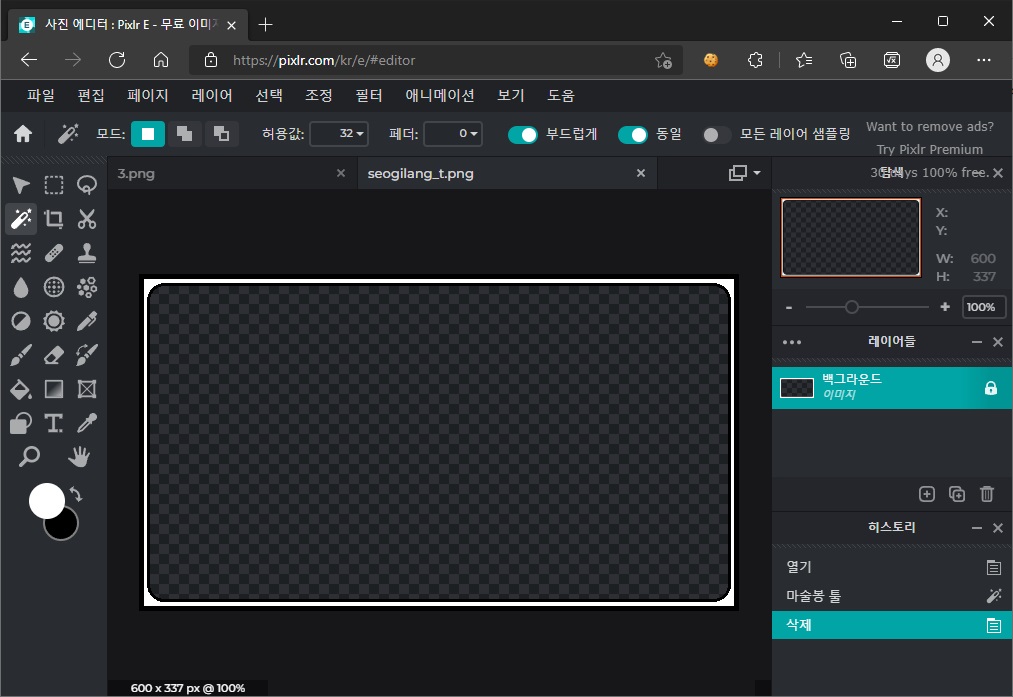Select the Clone Stamp tool

coord(87,253)
